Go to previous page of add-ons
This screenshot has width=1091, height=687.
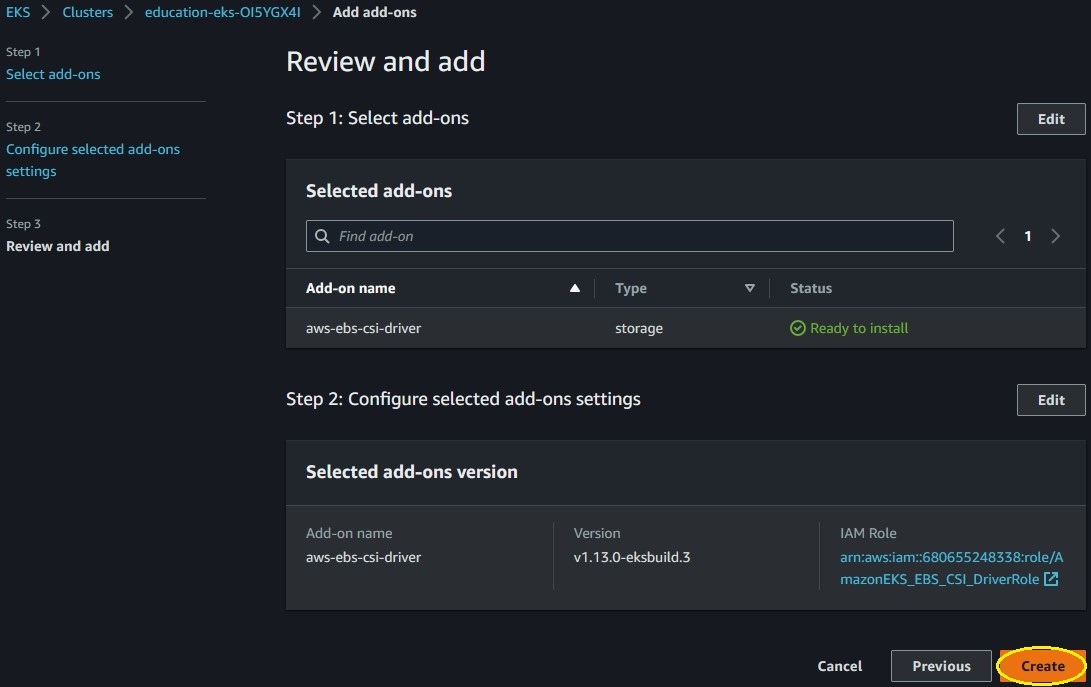click(1000, 236)
